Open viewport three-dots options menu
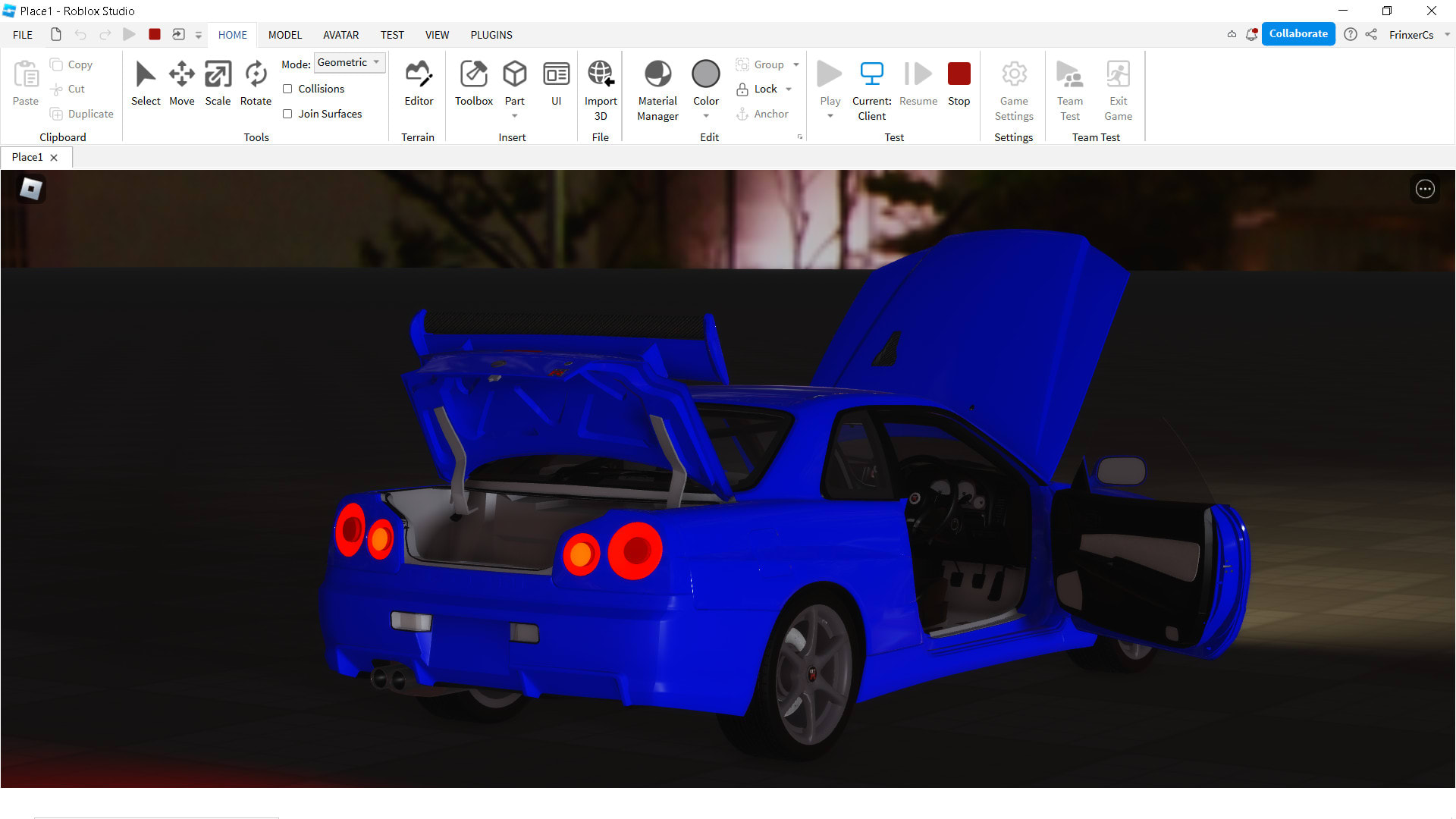Screen dimensions: 1456x819 coord(1425,189)
